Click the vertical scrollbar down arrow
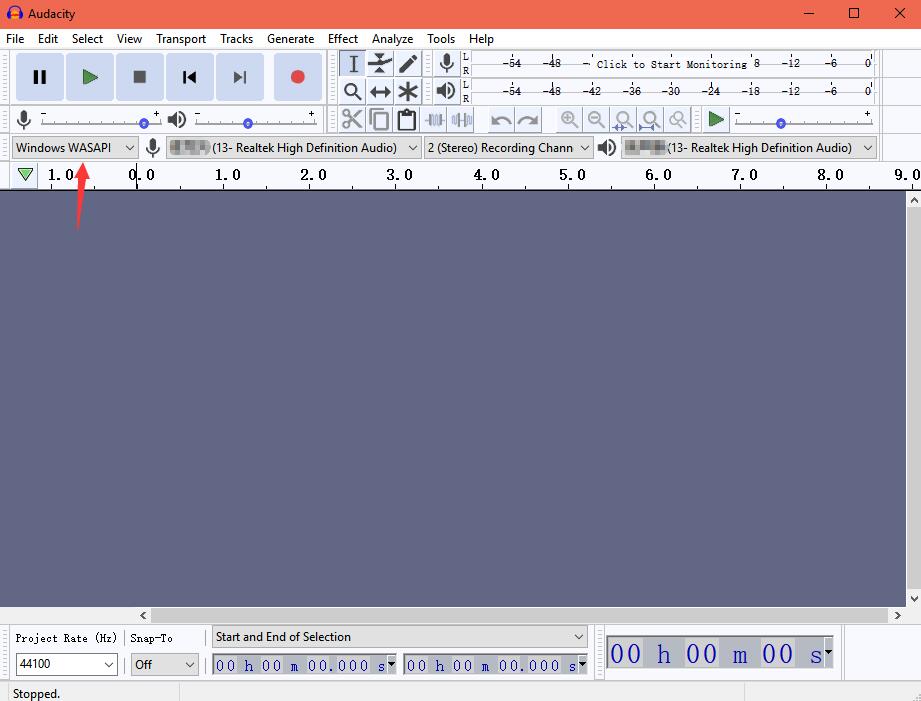The image size is (921, 701). coord(914,599)
